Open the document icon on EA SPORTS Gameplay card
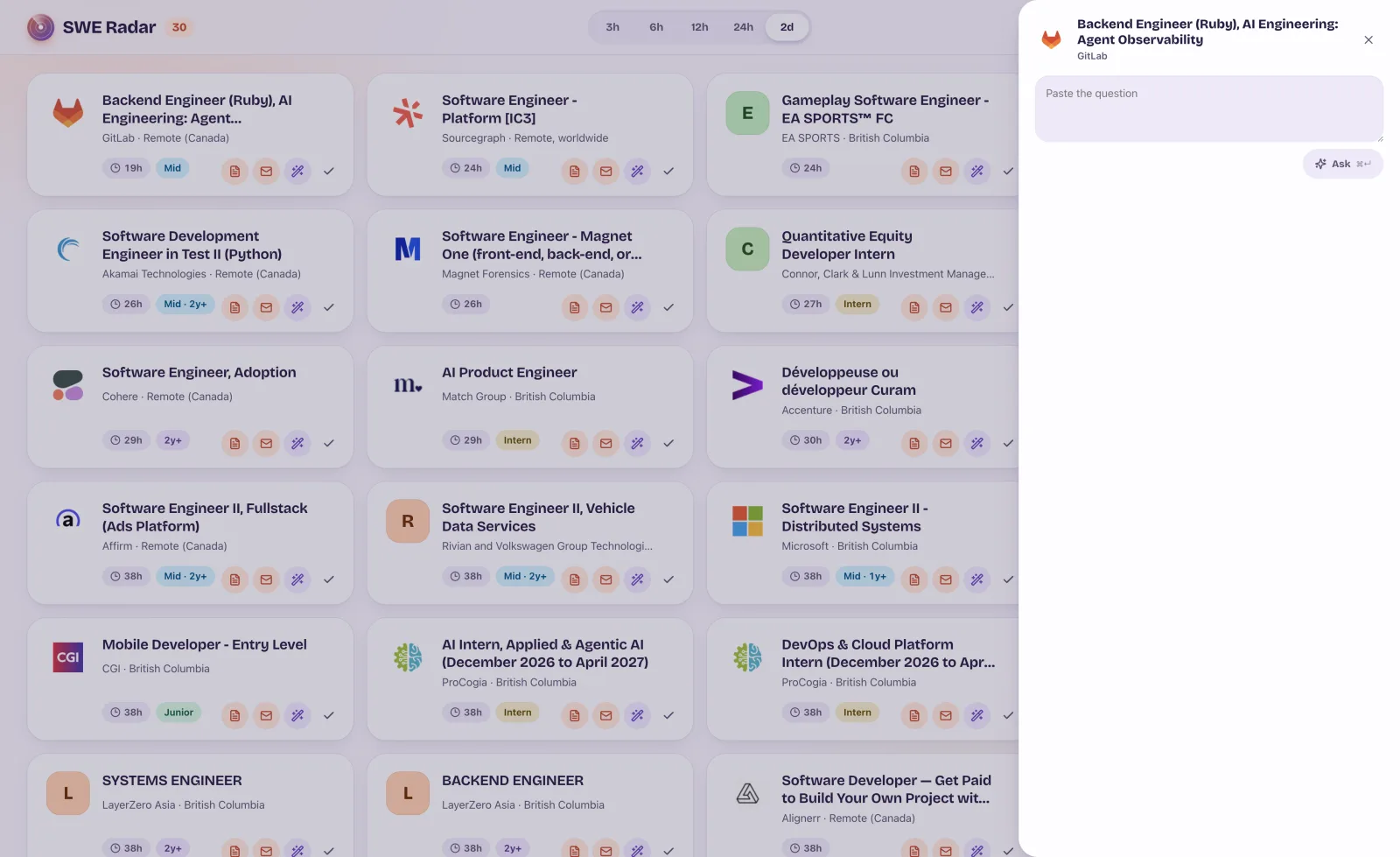 [x=913, y=171]
